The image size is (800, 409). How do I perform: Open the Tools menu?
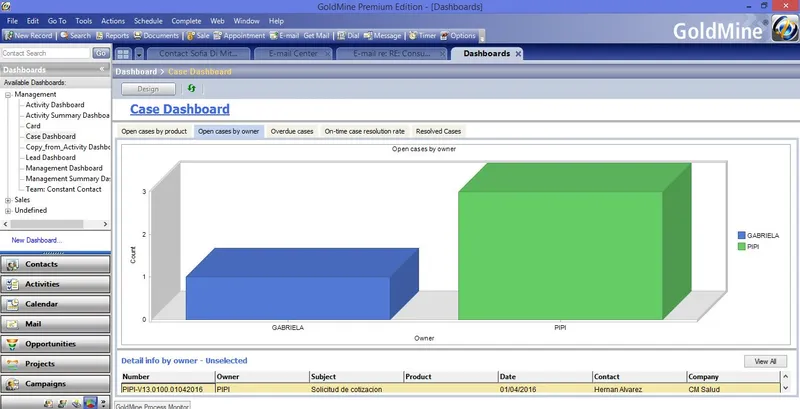[84, 21]
